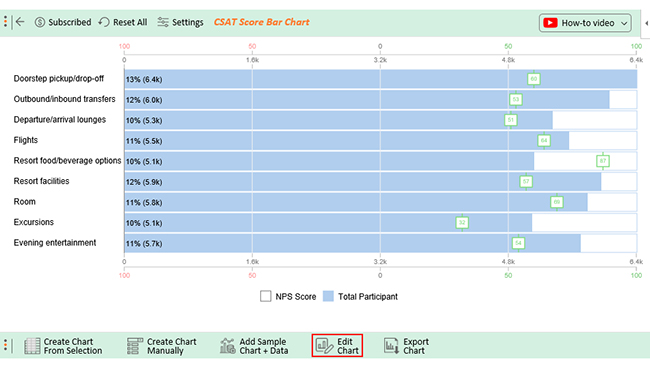Click the score marker on the Room bar
650x368 pixels.
coord(557,202)
